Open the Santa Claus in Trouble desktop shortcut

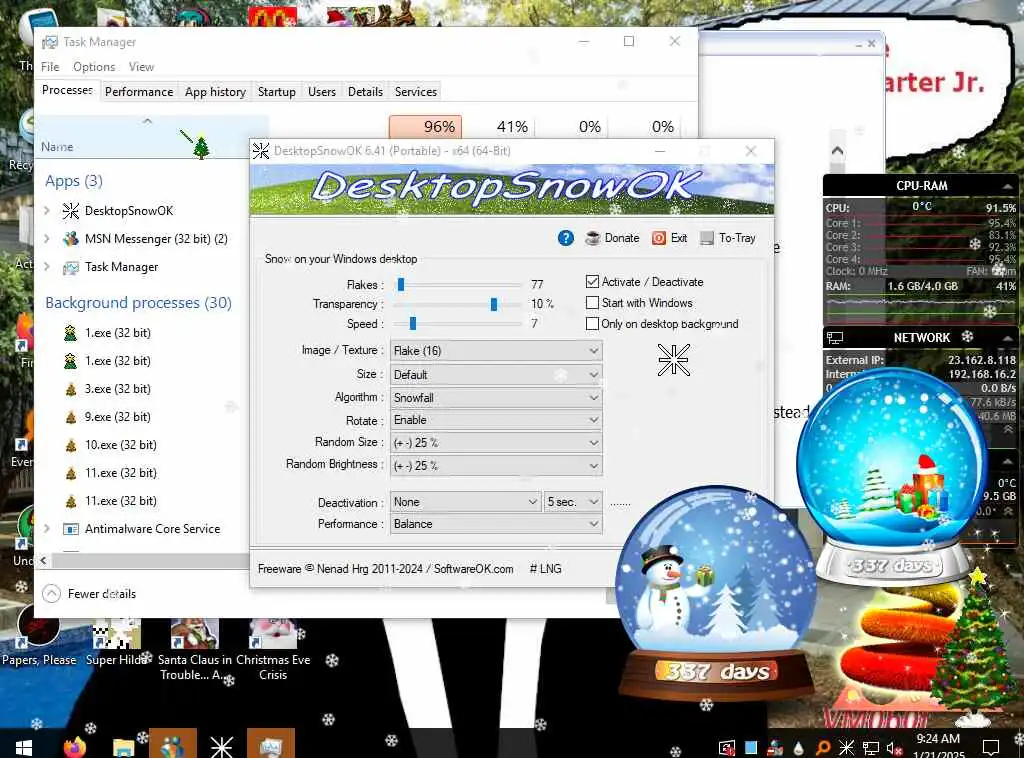(195, 649)
